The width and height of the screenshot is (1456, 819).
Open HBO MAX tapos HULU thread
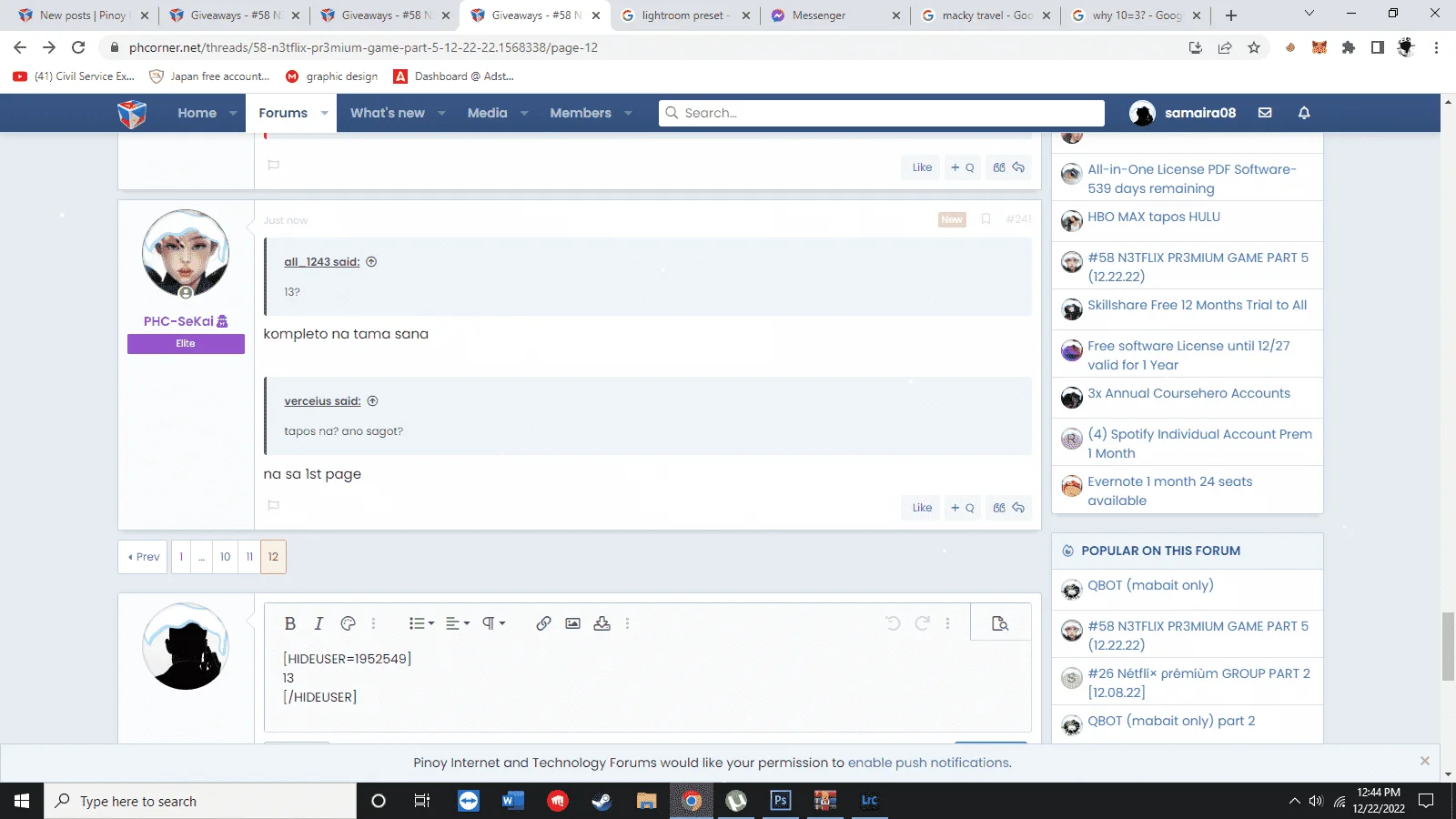pos(1153,217)
